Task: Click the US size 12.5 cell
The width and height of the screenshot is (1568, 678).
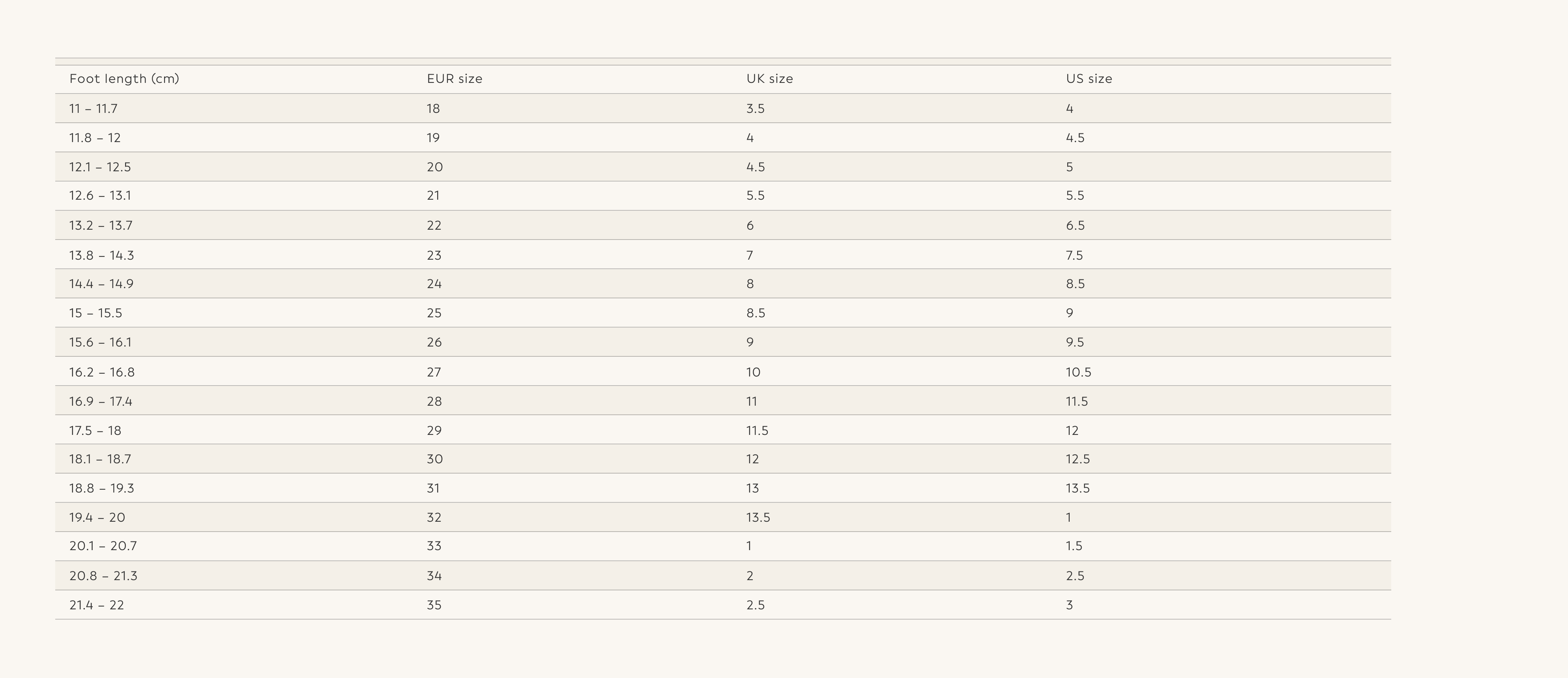Action: [x=1078, y=459]
